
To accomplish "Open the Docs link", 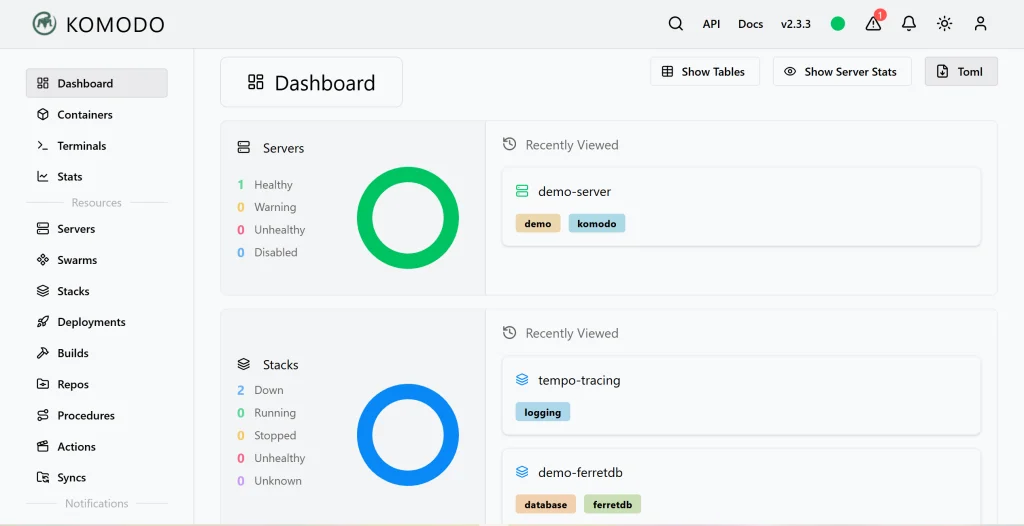I will coord(750,24).
